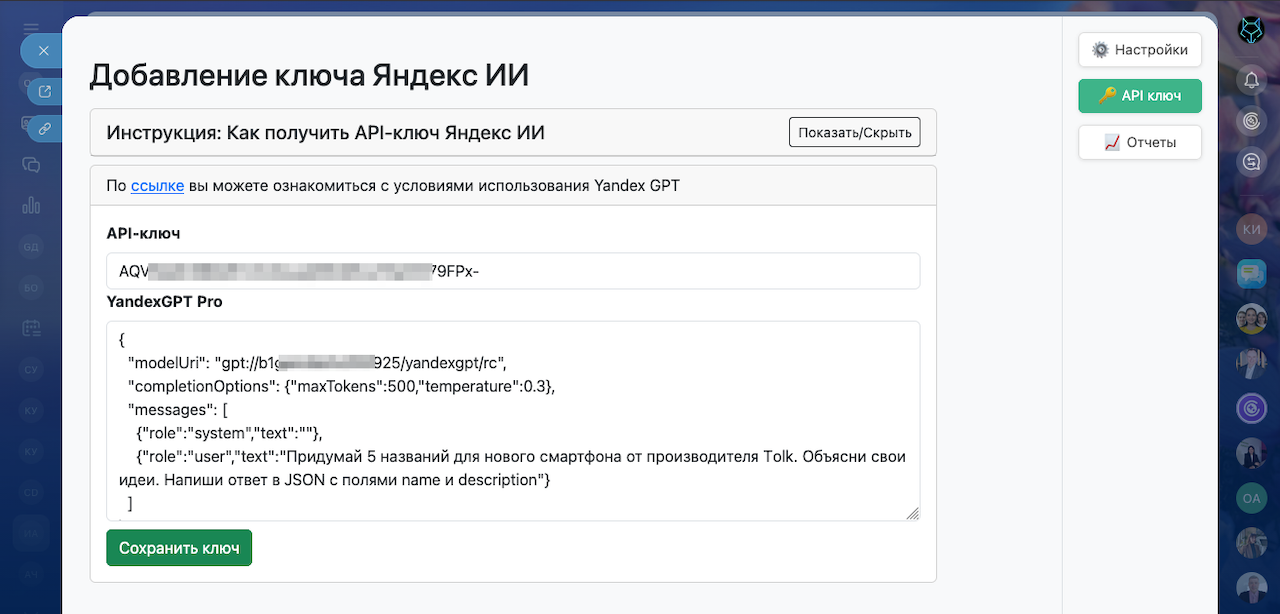The height and width of the screenshot is (614, 1280).
Task: Open the green message bubble chat
Action: [x=1251, y=273]
